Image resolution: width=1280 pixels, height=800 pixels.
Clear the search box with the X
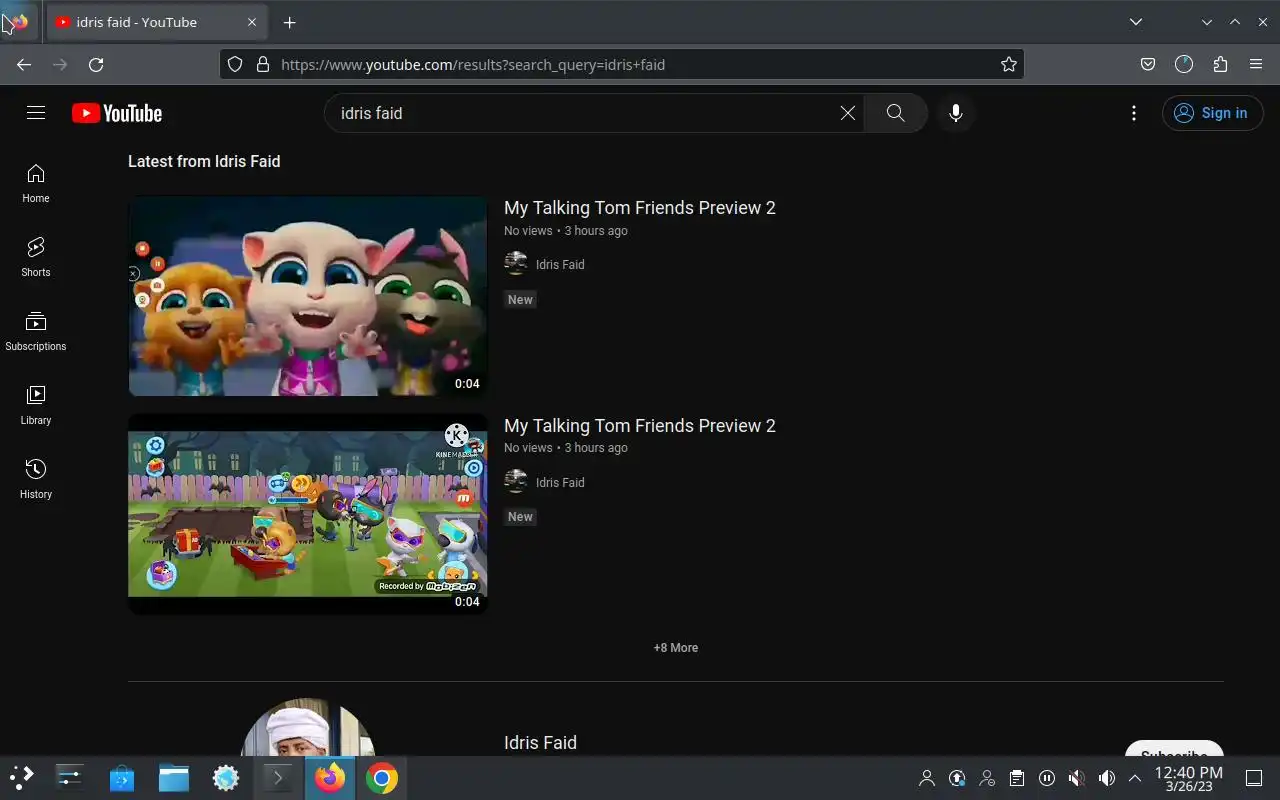click(x=848, y=113)
